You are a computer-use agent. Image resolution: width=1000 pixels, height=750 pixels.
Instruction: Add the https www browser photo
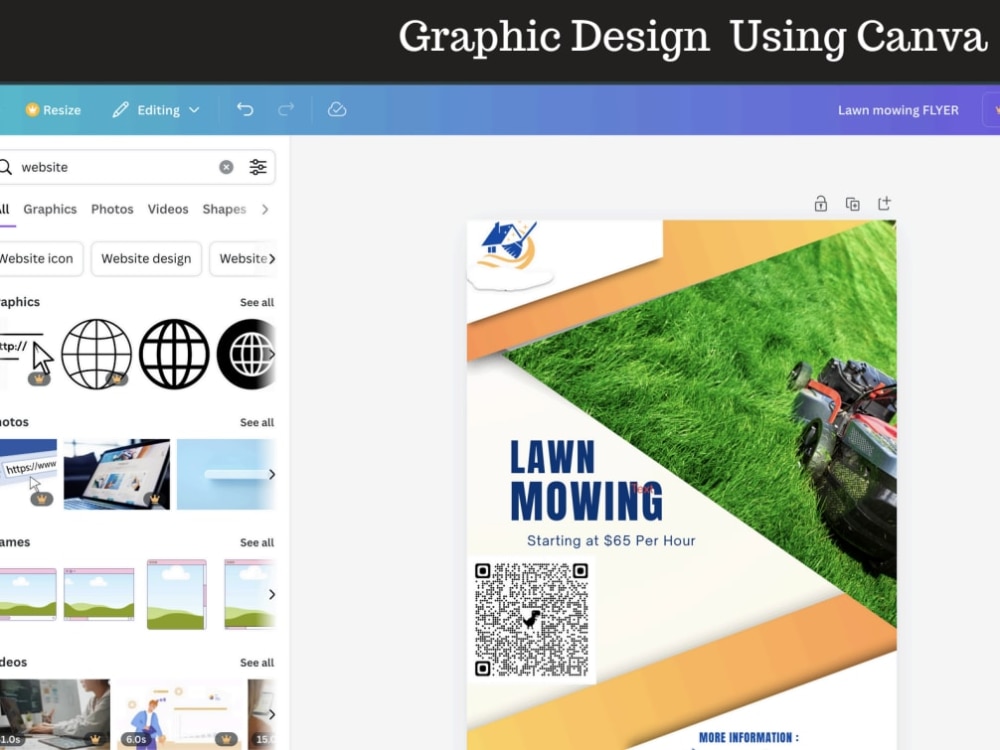click(x=28, y=474)
